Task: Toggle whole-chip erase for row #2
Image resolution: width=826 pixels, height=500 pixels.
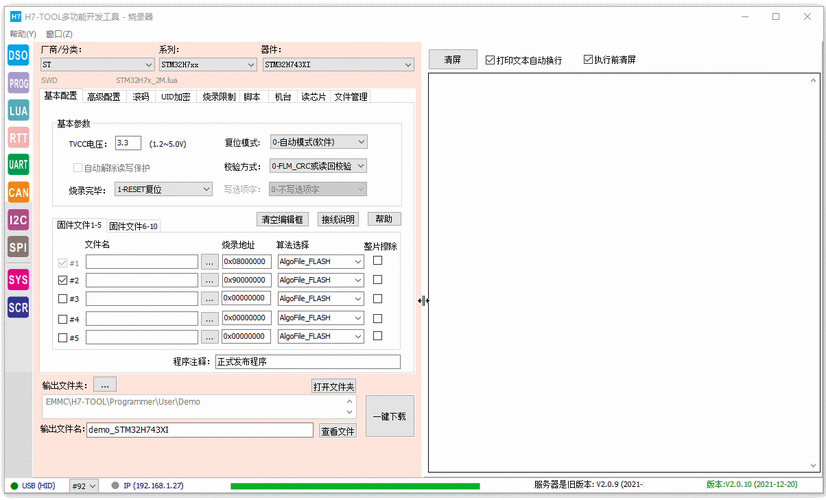Action: point(378,280)
